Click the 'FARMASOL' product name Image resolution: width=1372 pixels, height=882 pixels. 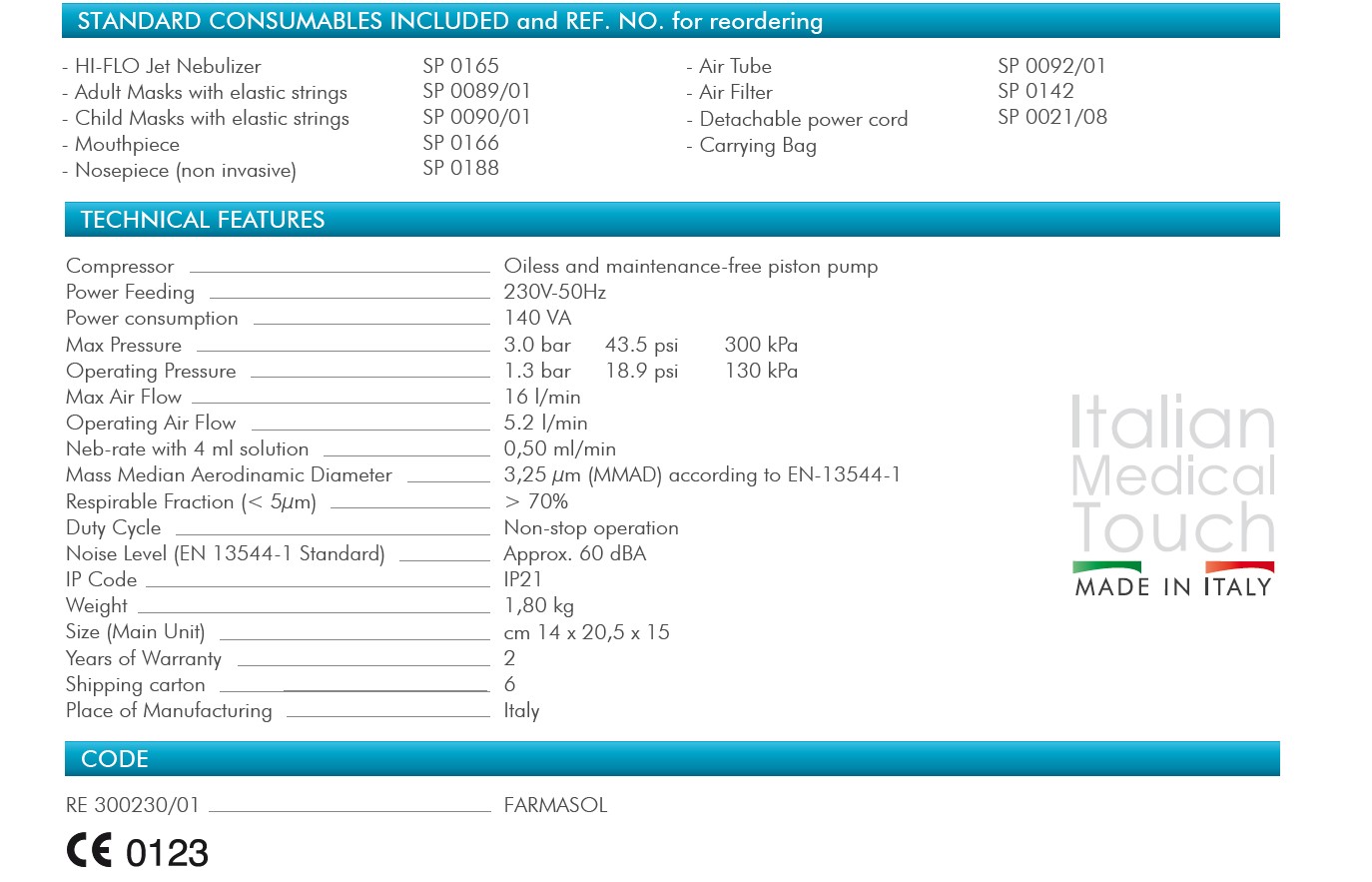[555, 805]
